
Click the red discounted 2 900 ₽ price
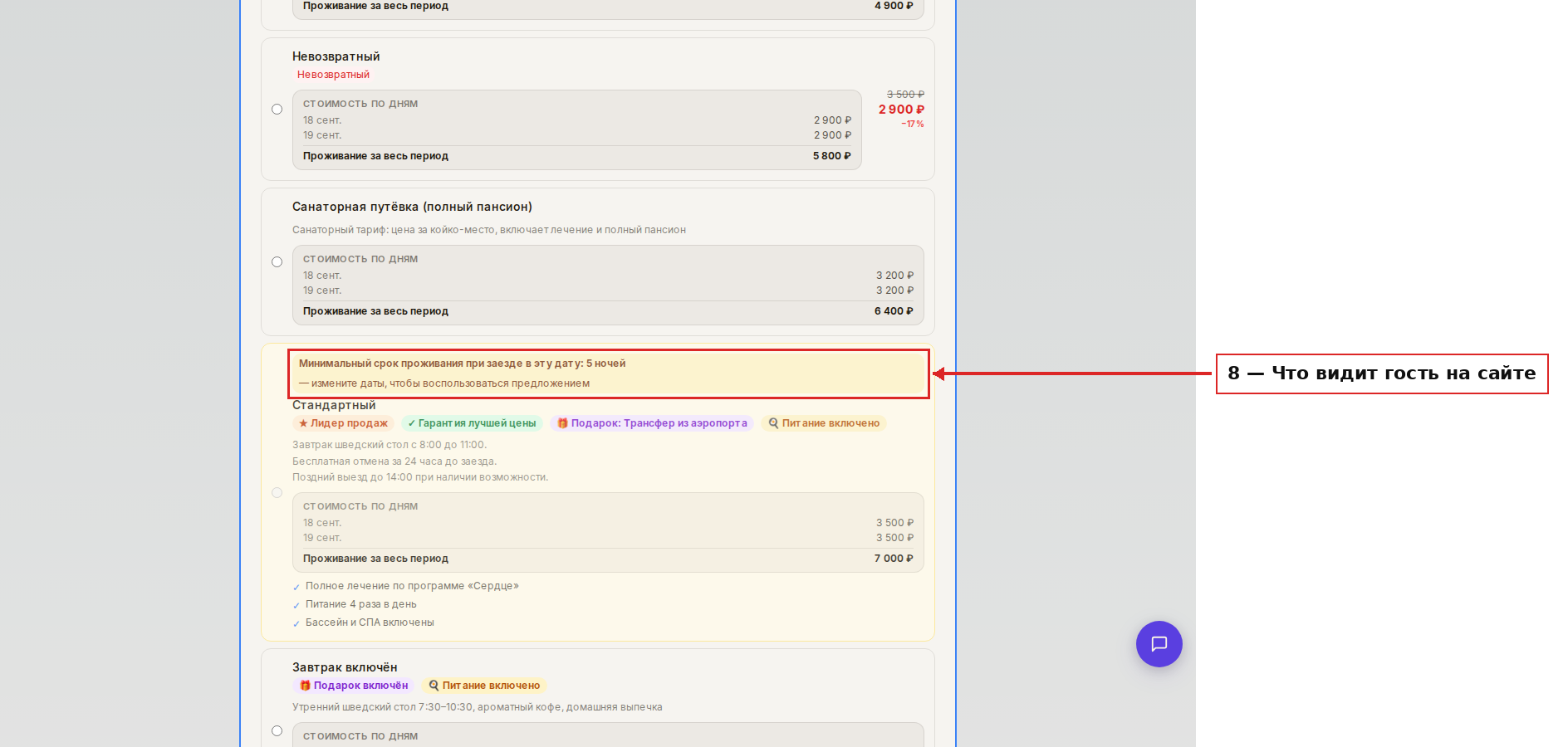pos(901,110)
